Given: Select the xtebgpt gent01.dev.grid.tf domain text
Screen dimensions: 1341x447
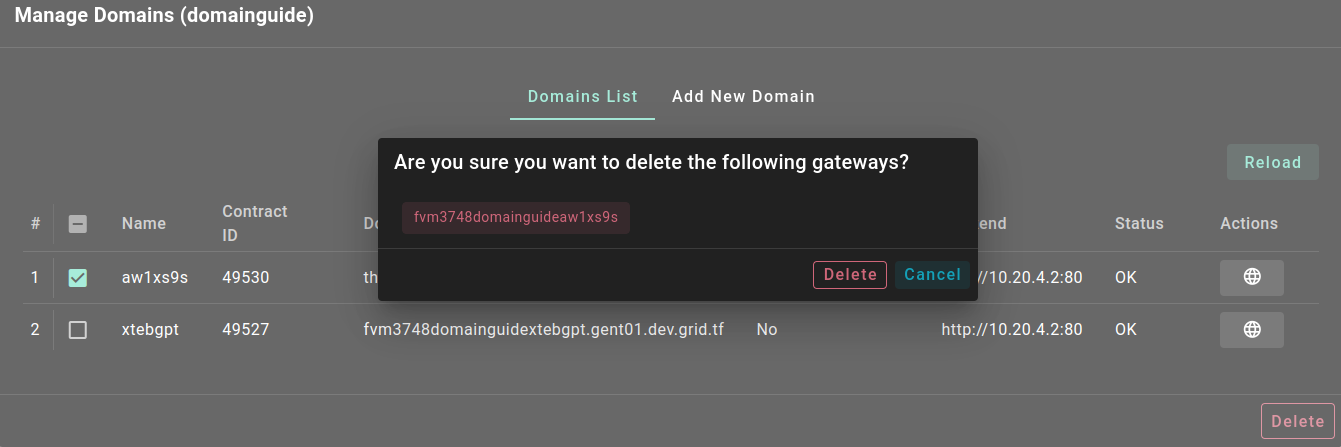Looking at the screenshot, I should tap(543, 329).
